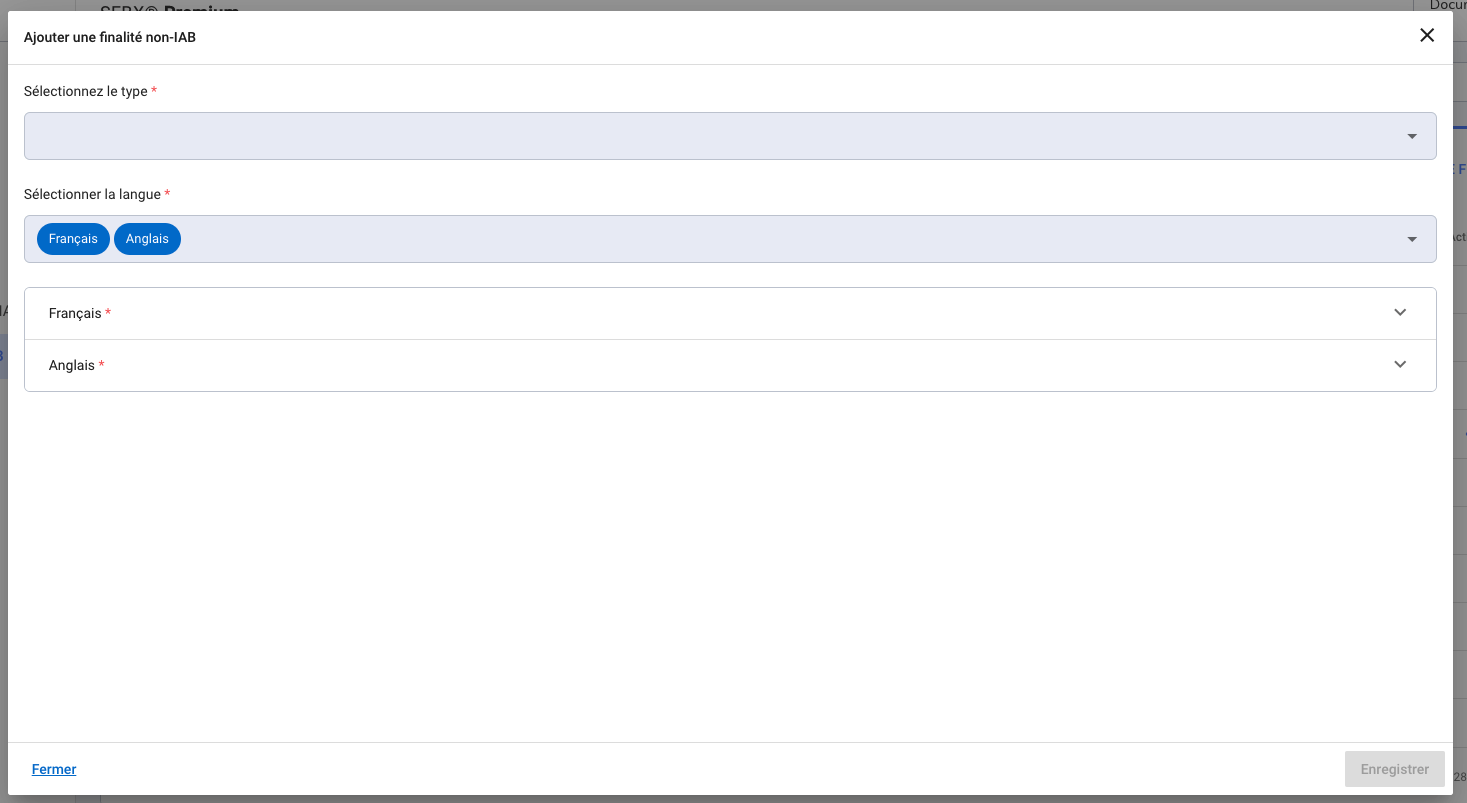Click the partially hidden Docu… item behind the dialog
Viewport: 1467px width, 803px height.
click(x=1448, y=5)
